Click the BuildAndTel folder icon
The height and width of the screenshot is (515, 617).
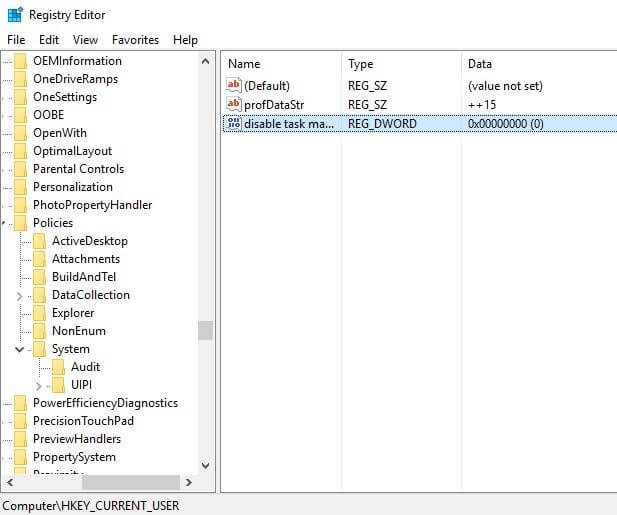(x=39, y=277)
